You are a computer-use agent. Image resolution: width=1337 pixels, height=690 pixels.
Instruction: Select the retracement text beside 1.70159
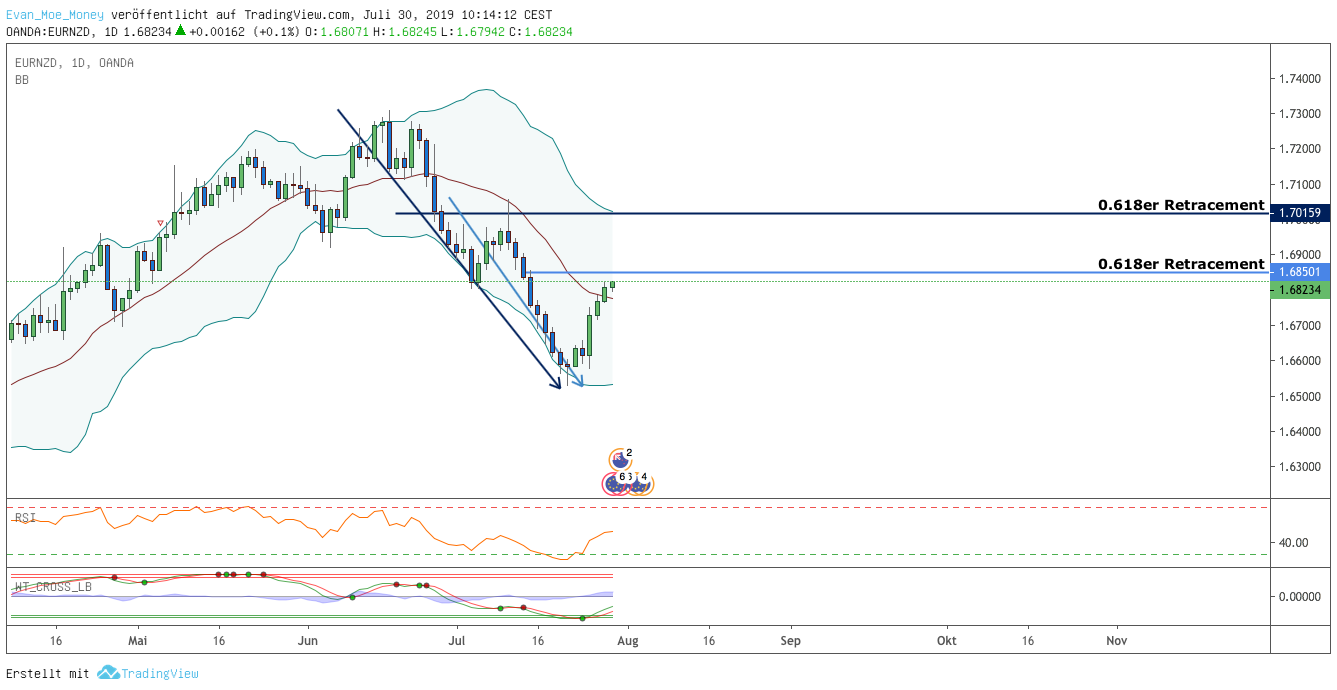(x=1181, y=205)
